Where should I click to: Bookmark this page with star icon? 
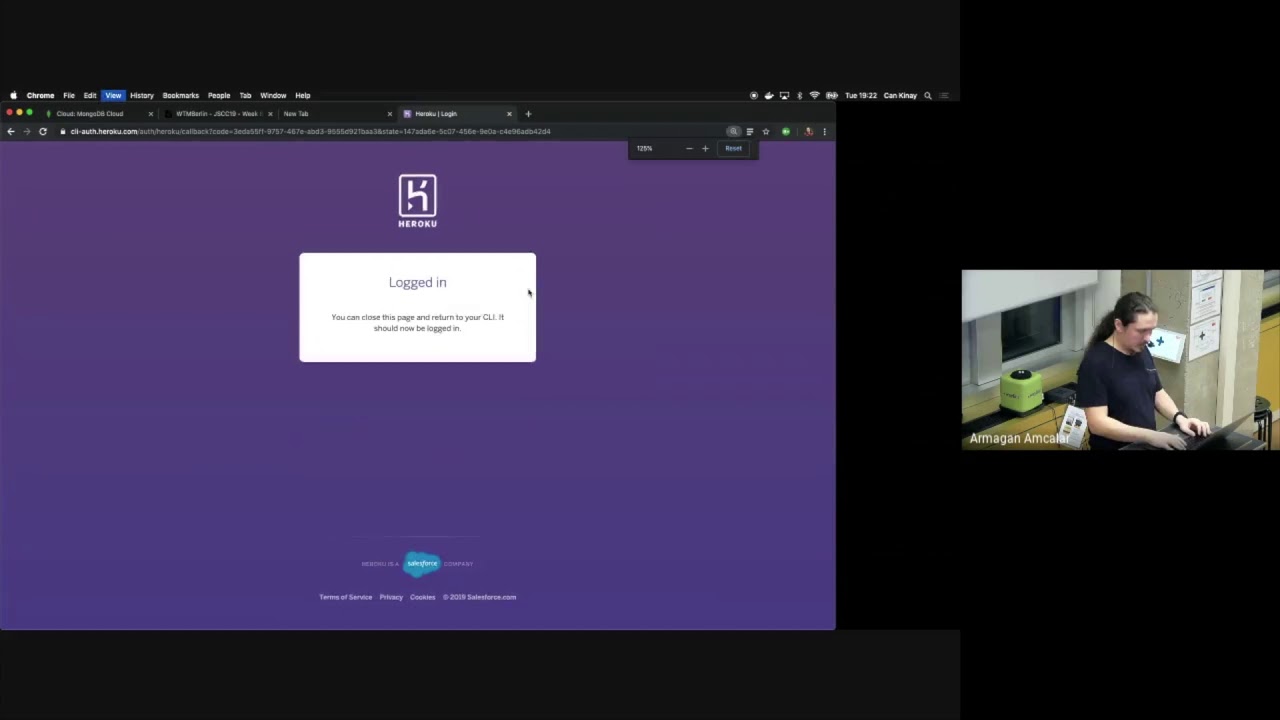(766, 132)
